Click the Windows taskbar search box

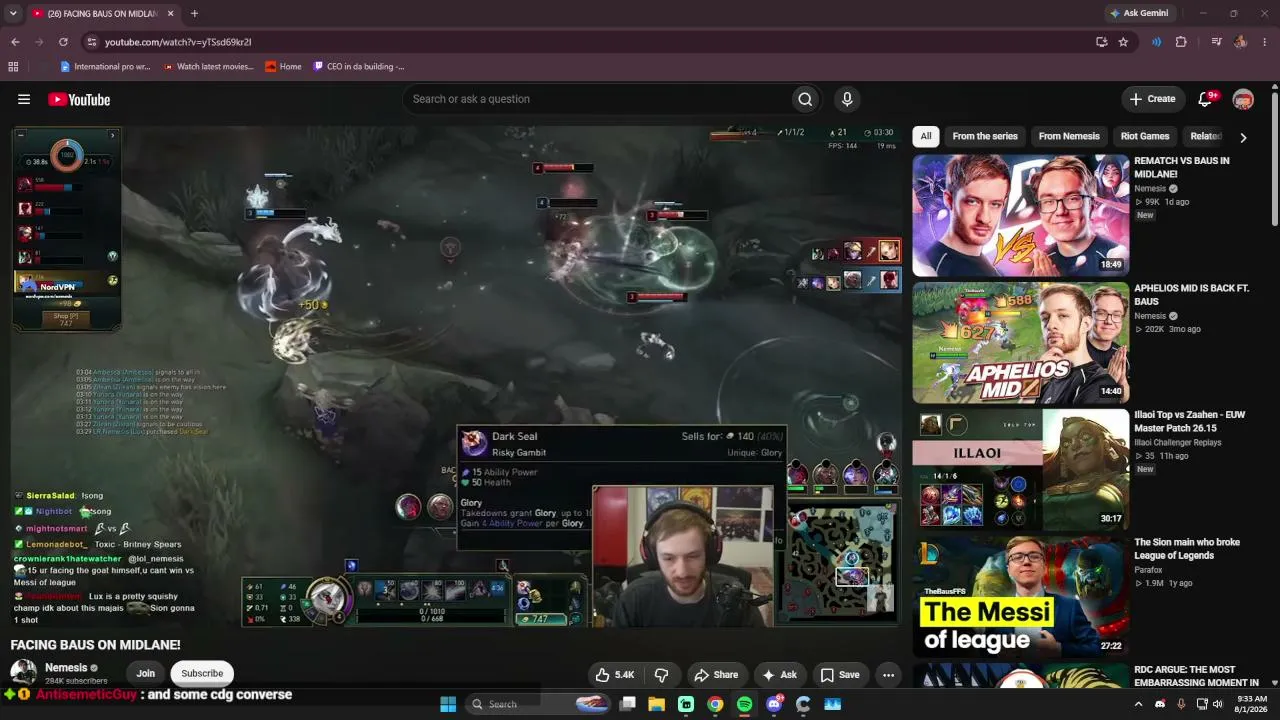(538, 704)
